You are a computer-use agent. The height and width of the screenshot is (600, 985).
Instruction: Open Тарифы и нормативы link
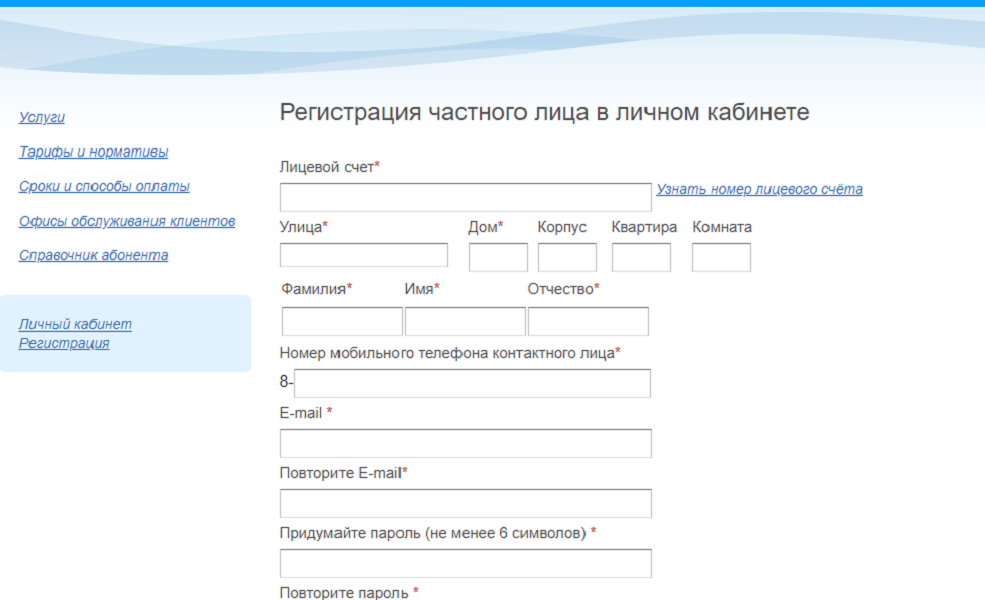pyautogui.click(x=94, y=152)
